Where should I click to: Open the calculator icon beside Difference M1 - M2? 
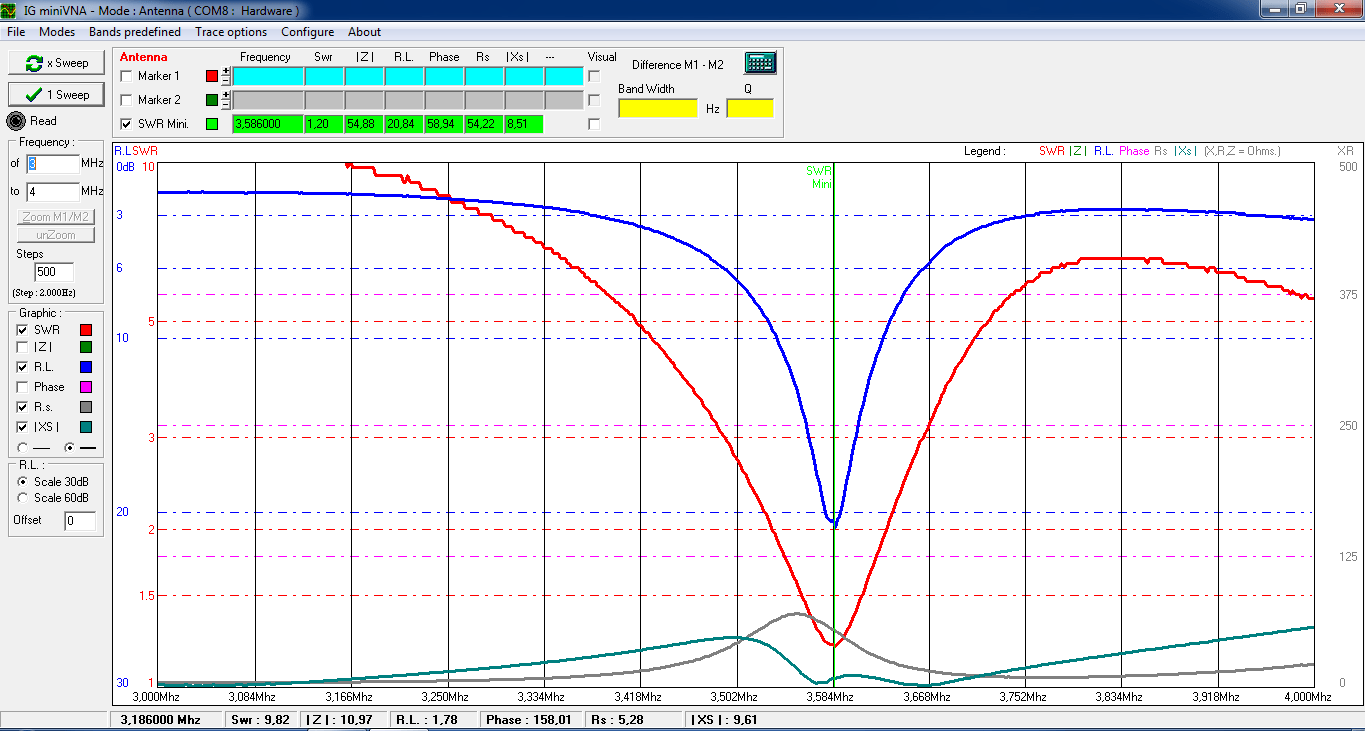tap(760, 63)
